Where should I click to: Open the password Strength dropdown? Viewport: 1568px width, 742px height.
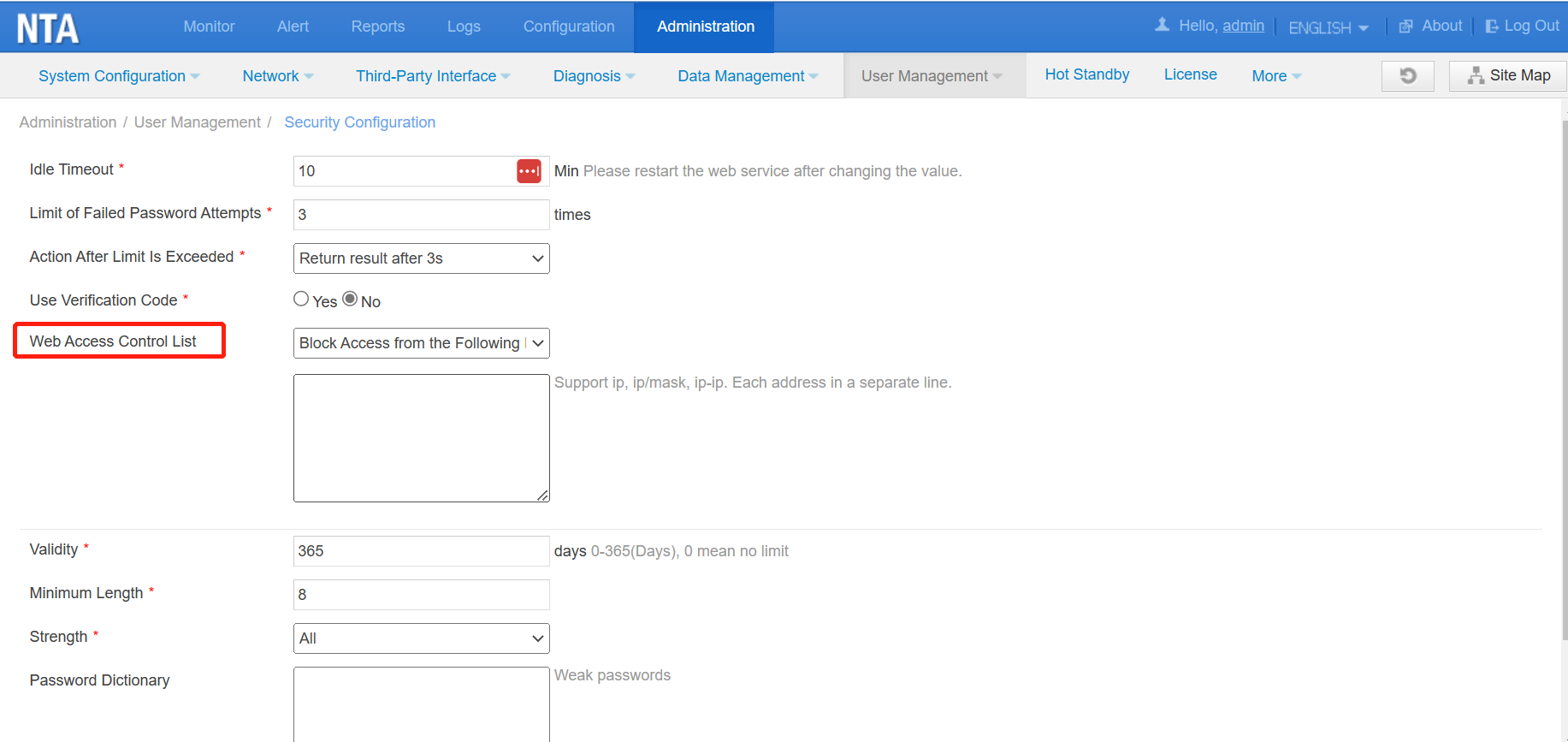[421, 638]
